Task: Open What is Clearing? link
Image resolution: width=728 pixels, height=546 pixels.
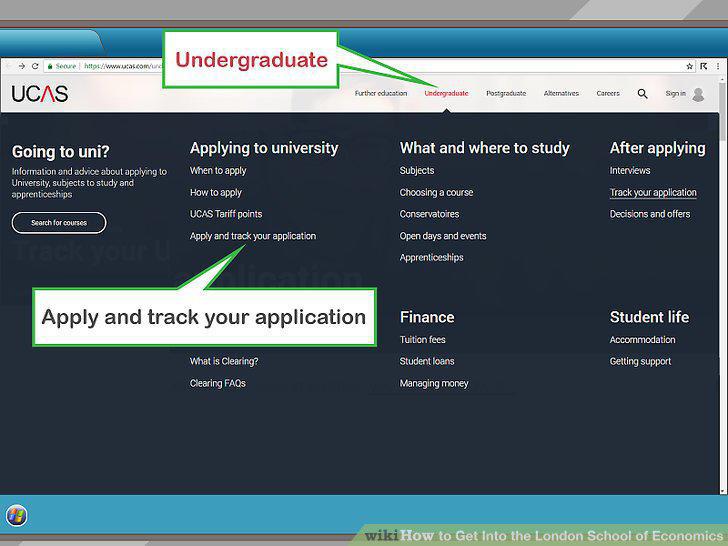Action: click(x=224, y=361)
